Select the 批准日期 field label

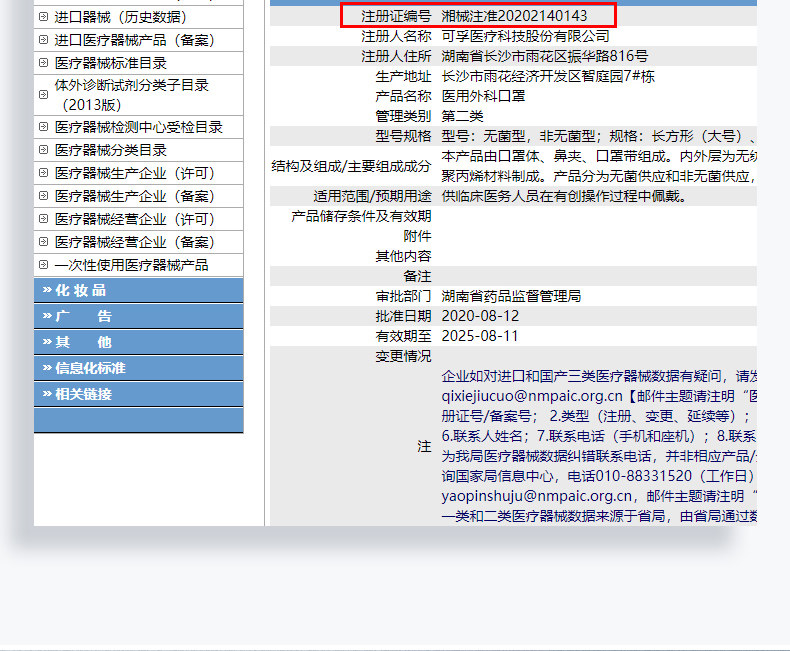click(403, 316)
